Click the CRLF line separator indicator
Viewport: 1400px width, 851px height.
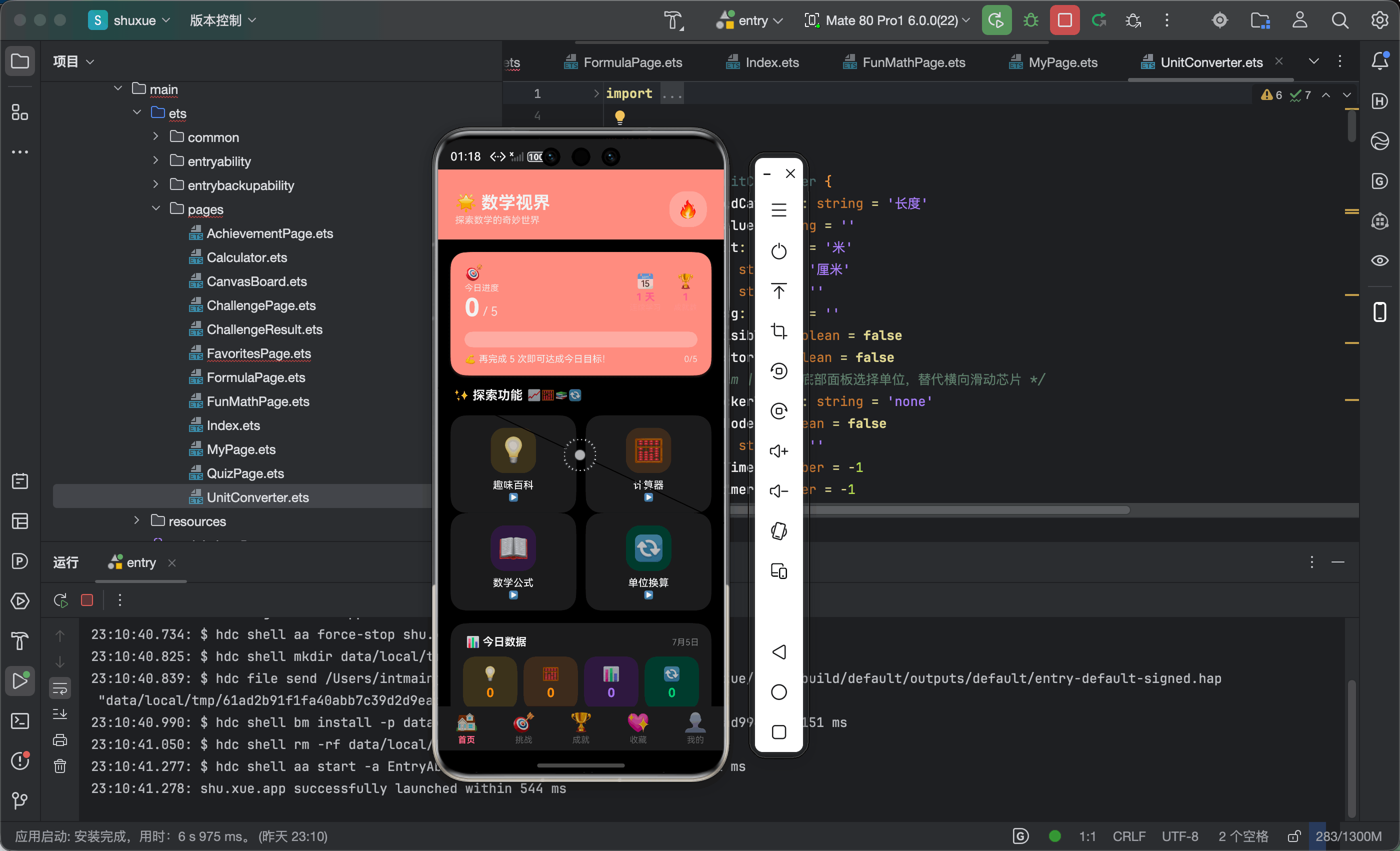coord(1128,836)
